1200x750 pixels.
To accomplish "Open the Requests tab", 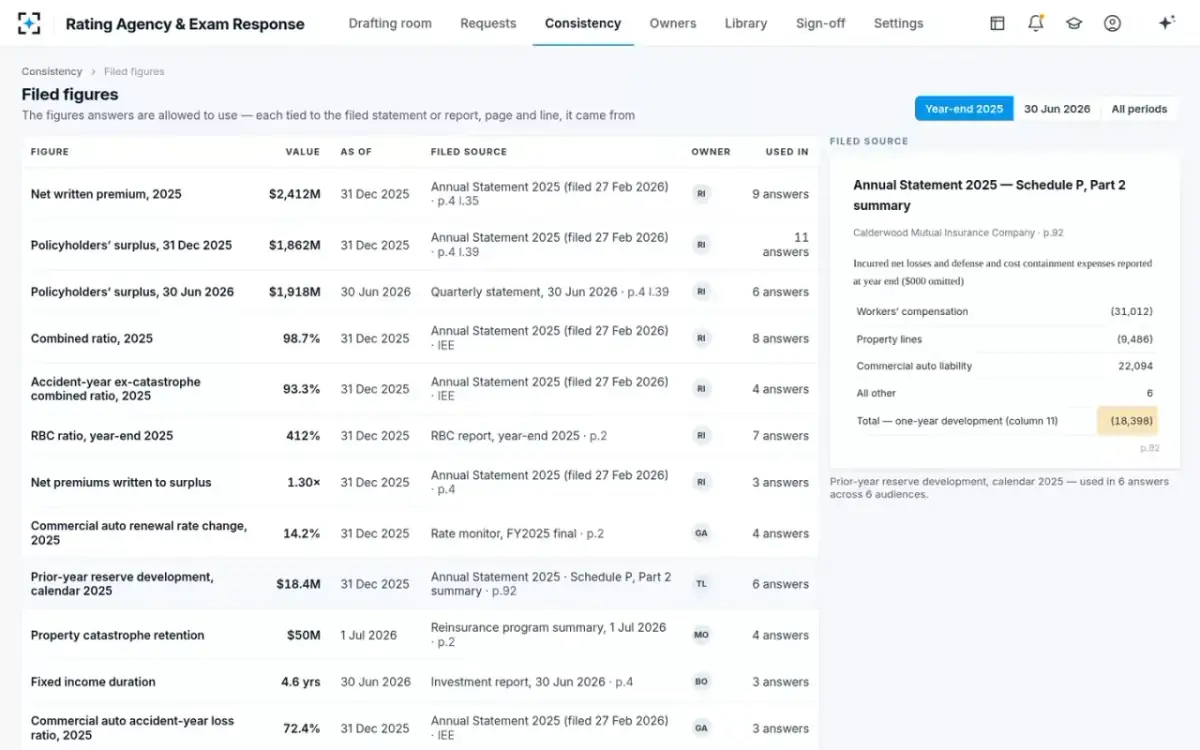I will point(488,23).
